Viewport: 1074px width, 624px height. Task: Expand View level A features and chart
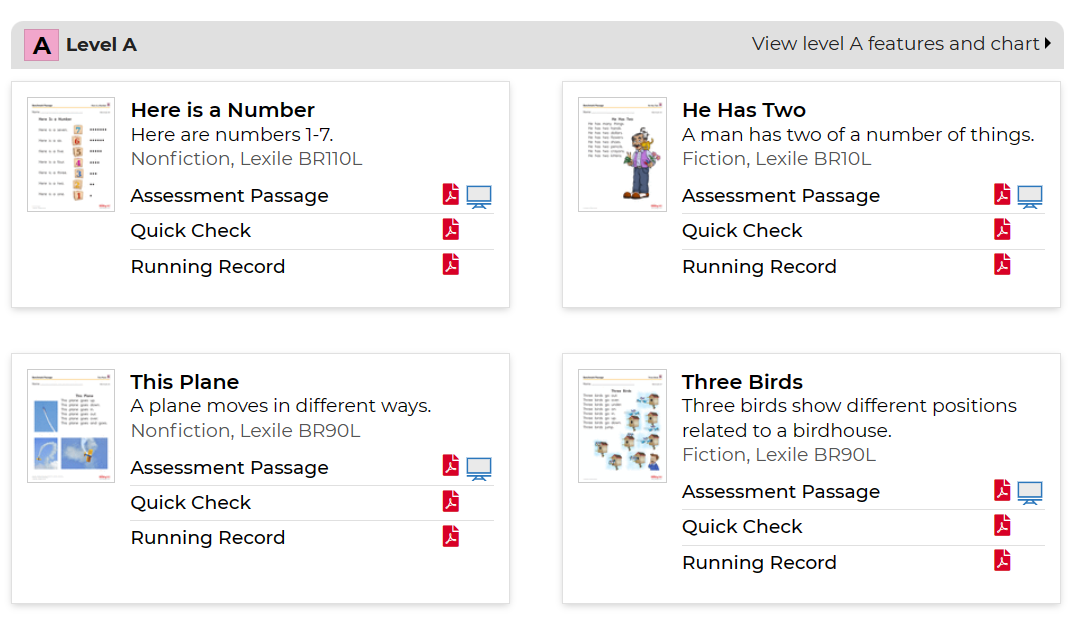[x=901, y=44]
